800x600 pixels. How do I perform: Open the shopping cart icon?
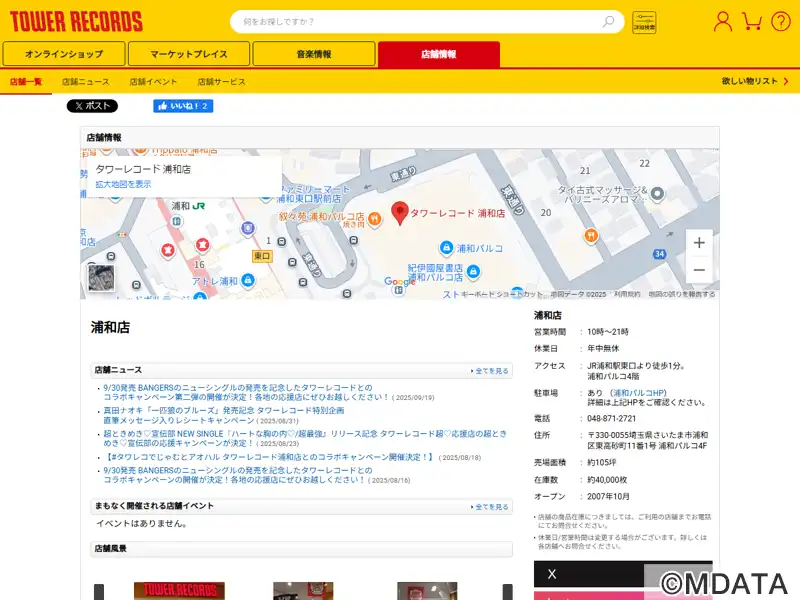(x=752, y=22)
